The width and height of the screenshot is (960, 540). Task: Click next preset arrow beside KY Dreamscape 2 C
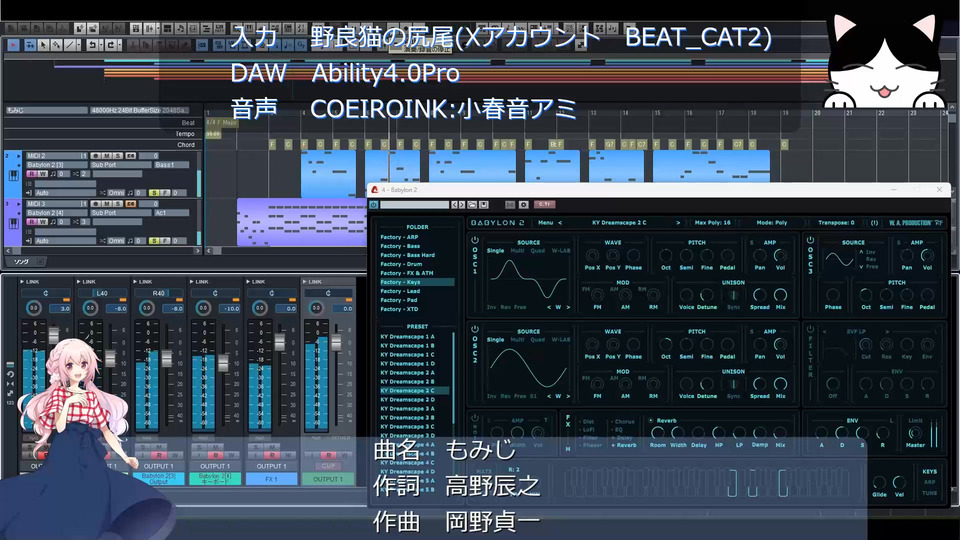pyautogui.click(x=678, y=223)
